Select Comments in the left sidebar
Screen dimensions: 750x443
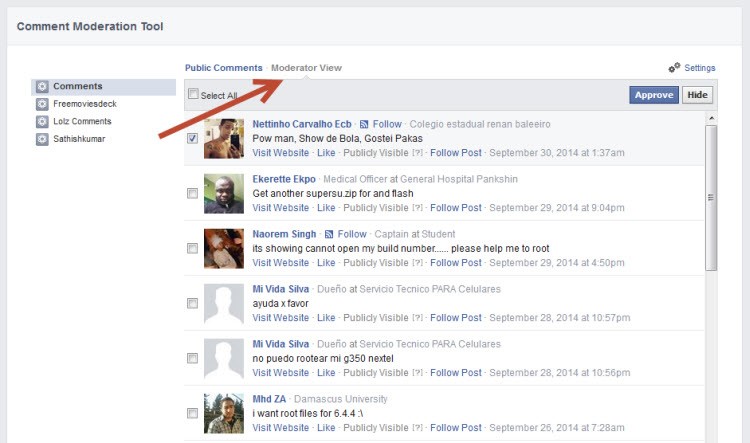point(103,87)
